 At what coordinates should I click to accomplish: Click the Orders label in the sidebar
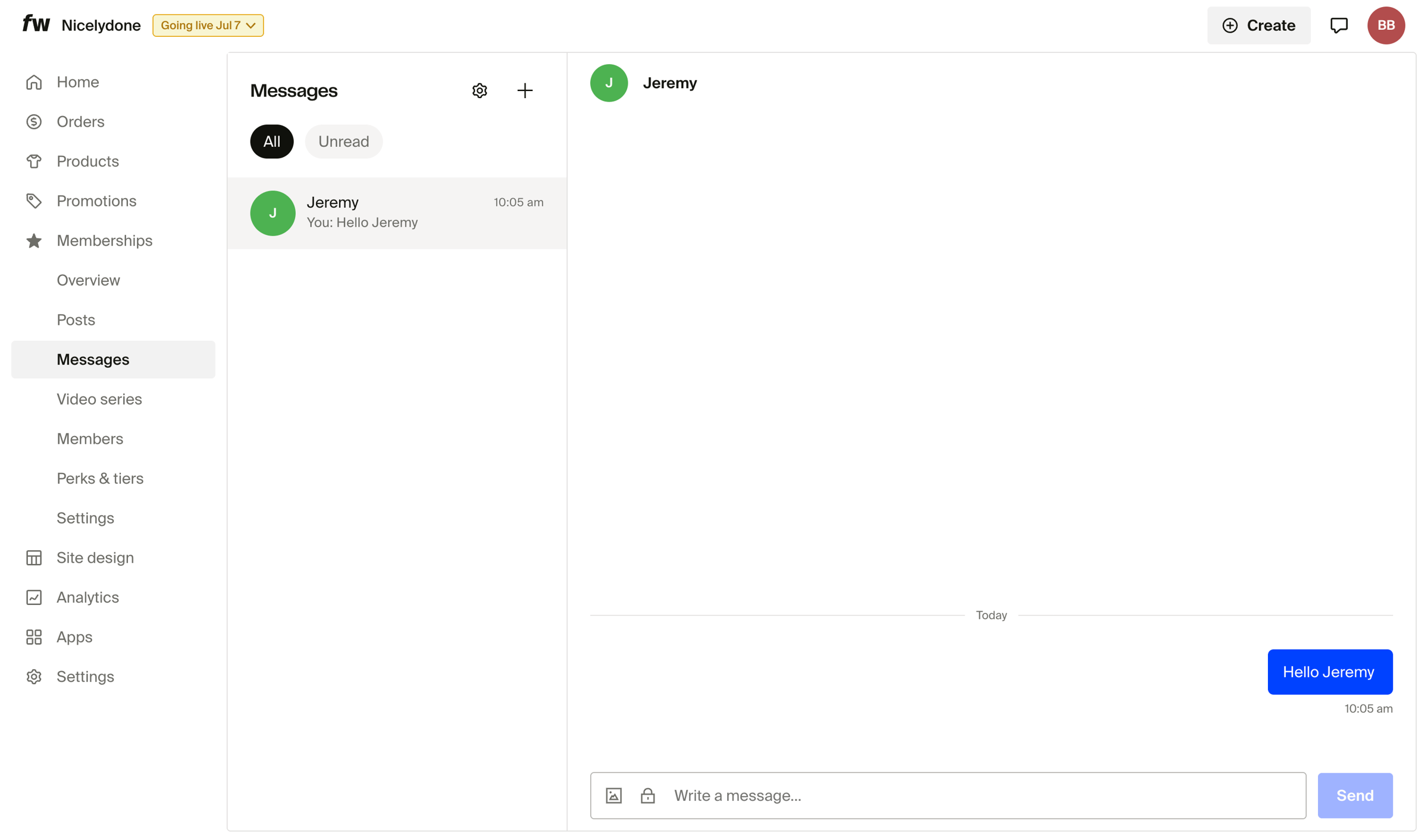tap(81, 122)
